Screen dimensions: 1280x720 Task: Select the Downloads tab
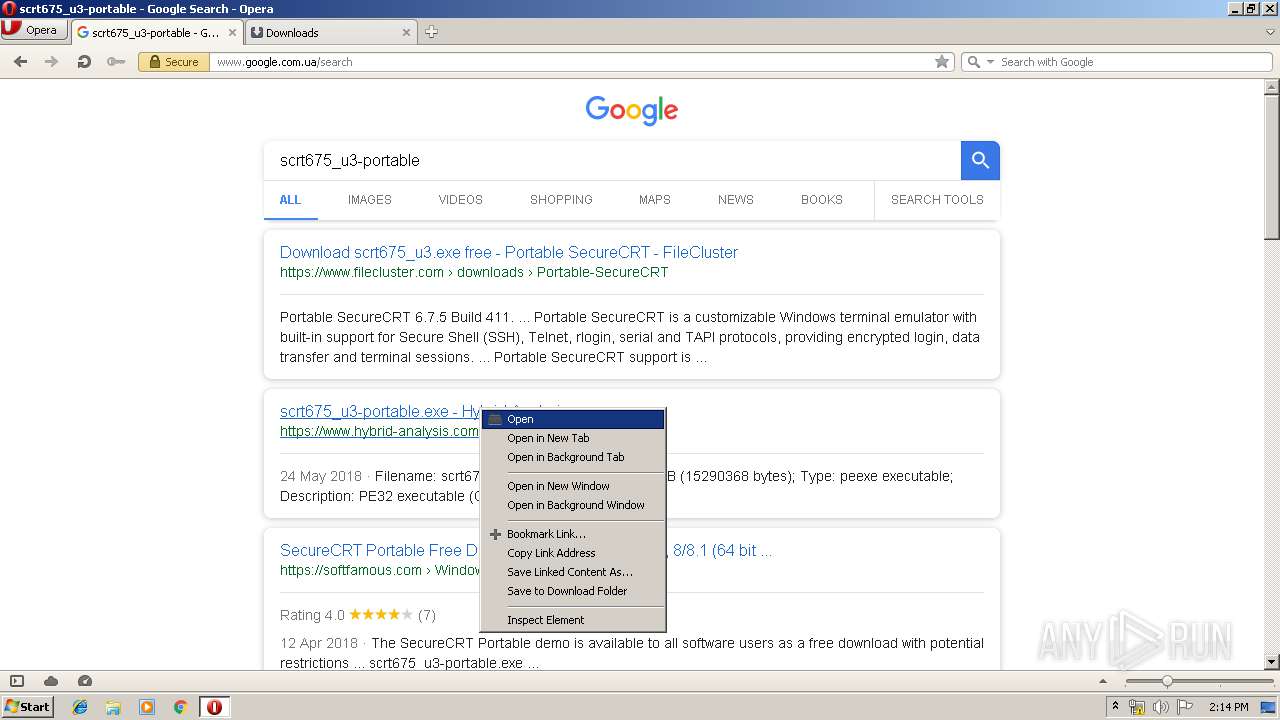tap(330, 32)
